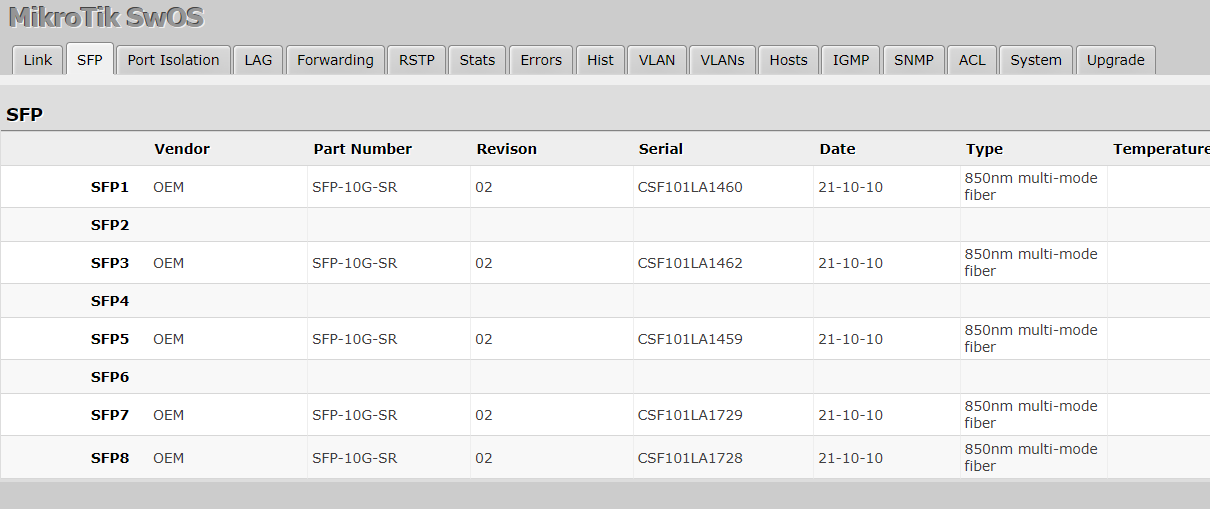Select the SFP8 row label
Image resolution: width=1210 pixels, height=509 pixels.
[110, 458]
